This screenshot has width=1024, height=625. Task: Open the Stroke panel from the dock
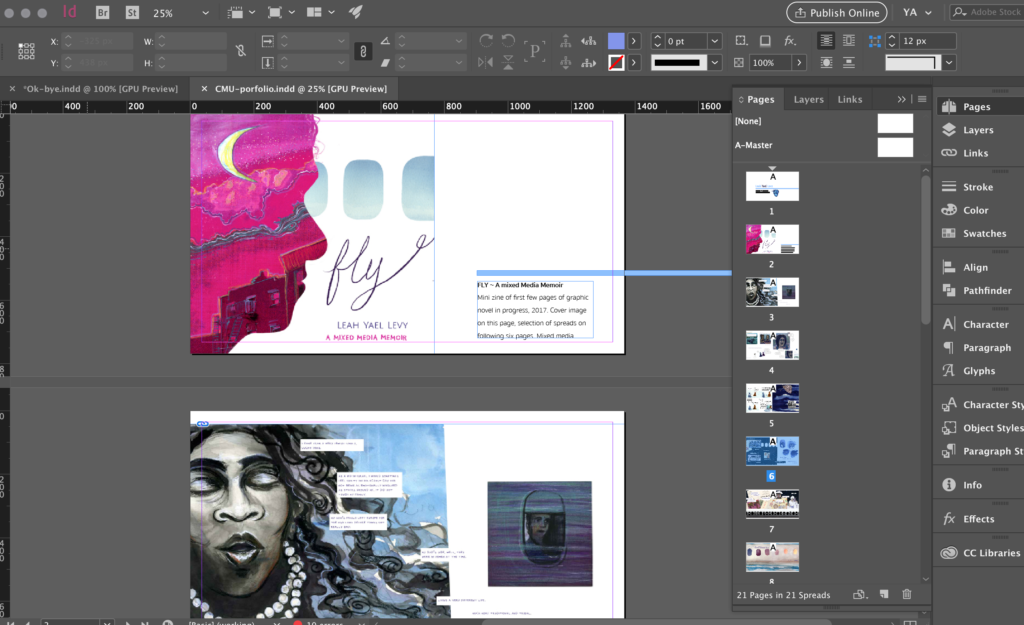click(x=978, y=187)
